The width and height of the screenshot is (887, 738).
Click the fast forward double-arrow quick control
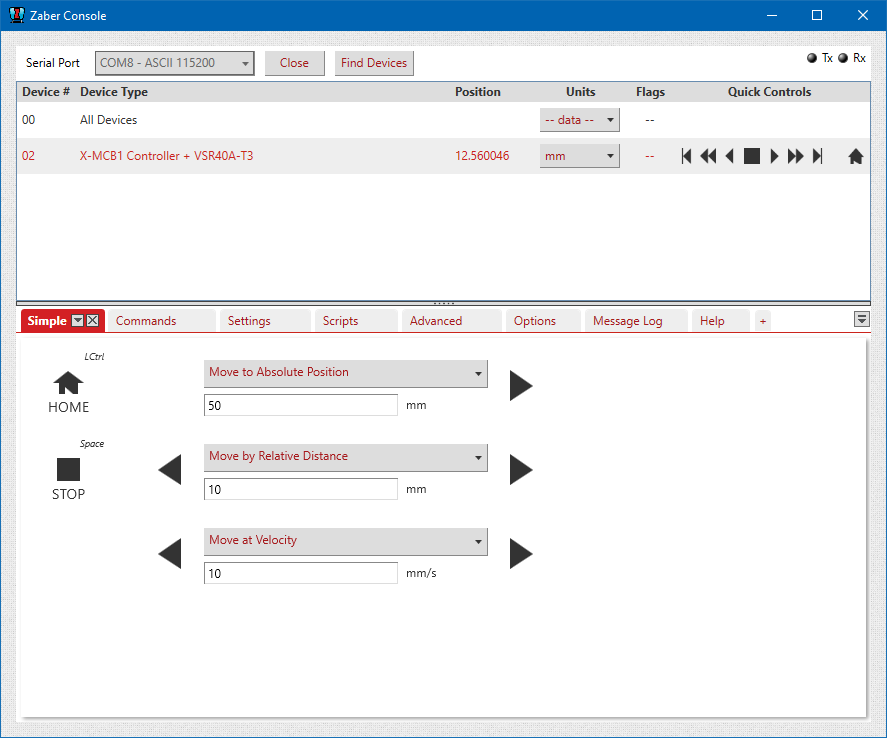tap(795, 156)
